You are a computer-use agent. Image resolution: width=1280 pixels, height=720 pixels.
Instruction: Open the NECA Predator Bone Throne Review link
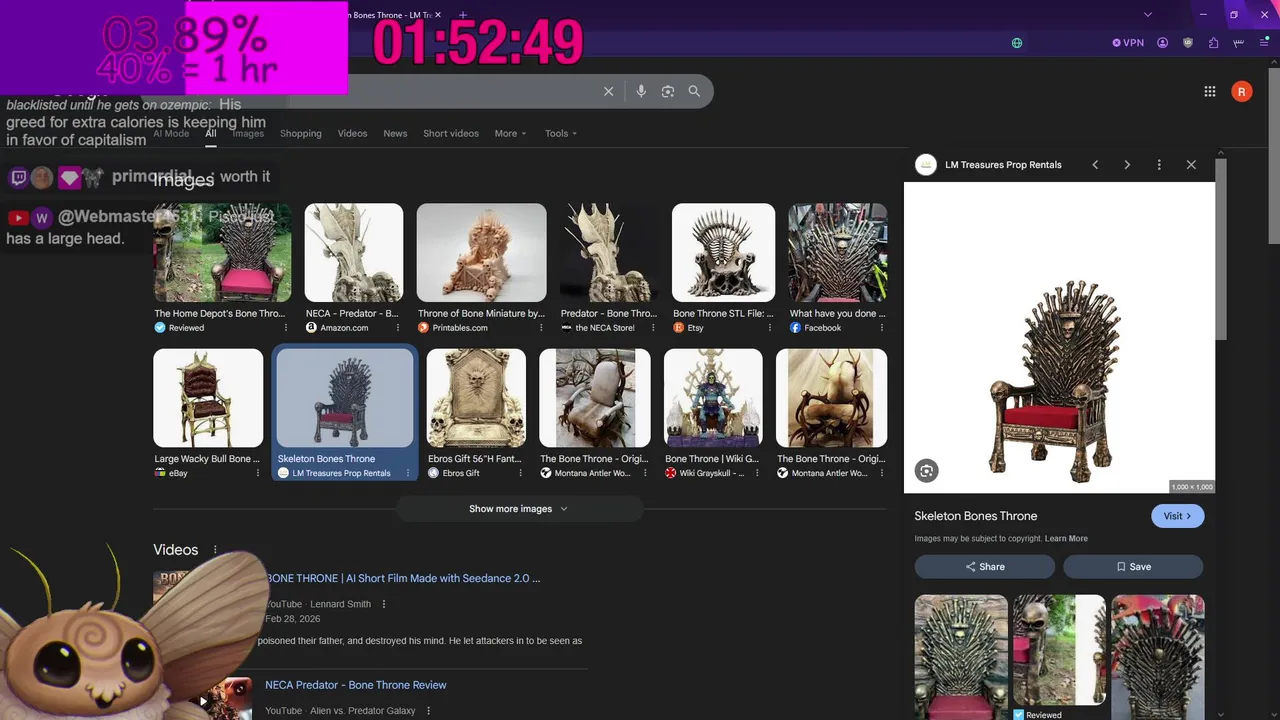coord(356,685)
